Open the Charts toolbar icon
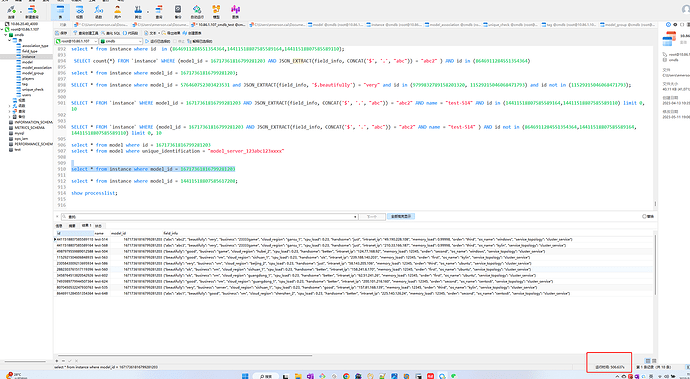This screenshot has width=690, height=379. [235, 11]
